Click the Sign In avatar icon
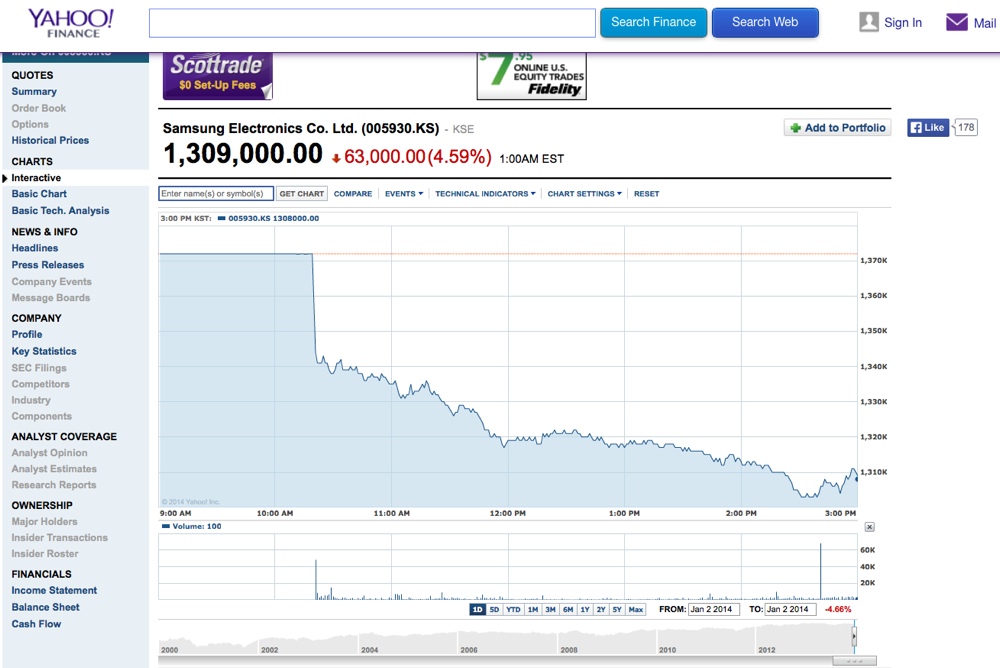Image resolution: width=1000 pixels, height=668 pixels. click(869, 22)
